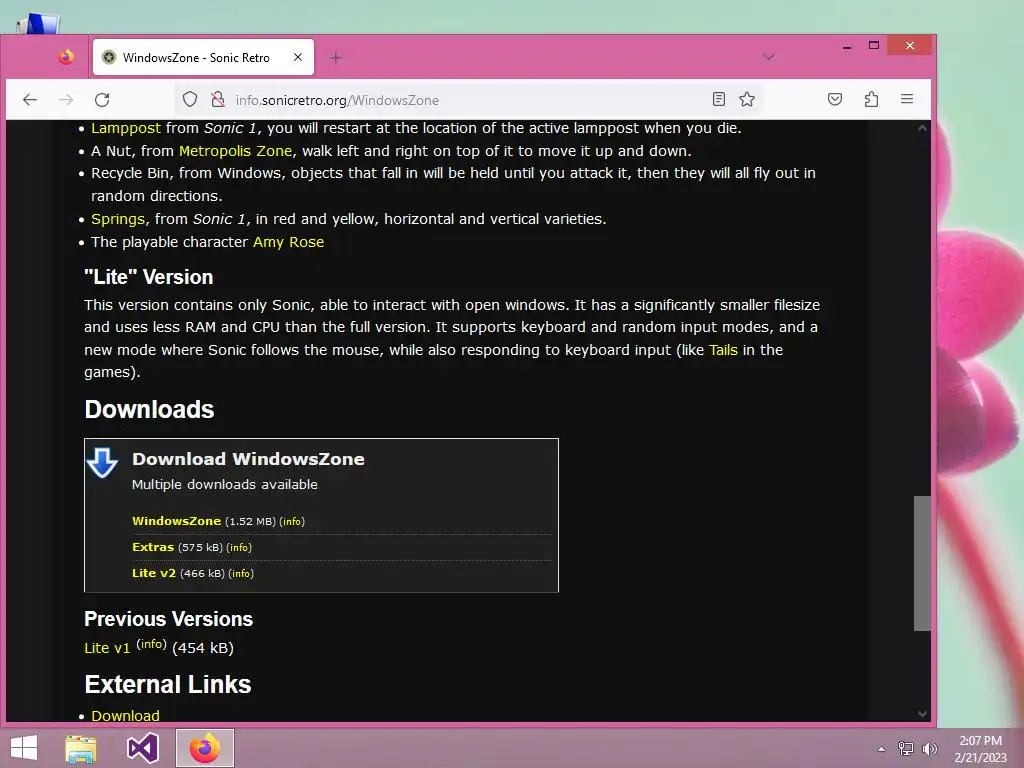Image resolution: width=1024 pixels, height=768 pixels.
Task: Launch Visual Studio from the taskbar
Action: [142, 748]
